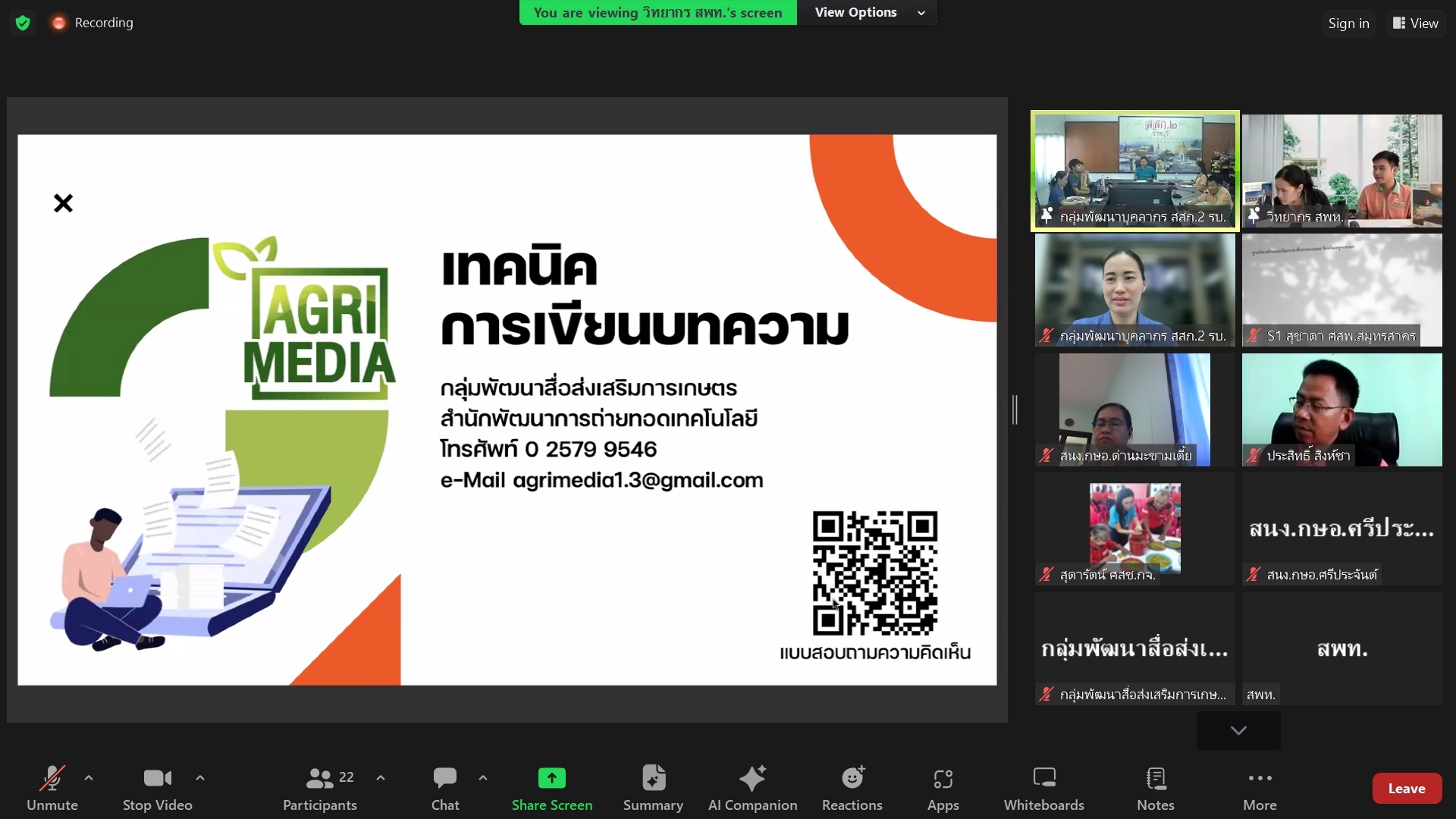Click the แบบสอบถามความคิดเห็น caption
Screen dimensions: 1456x819
click(x=875, y=653)
